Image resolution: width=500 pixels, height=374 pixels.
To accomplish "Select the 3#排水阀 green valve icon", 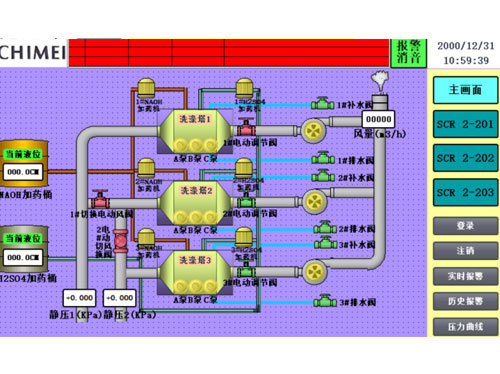I will 325,301.
